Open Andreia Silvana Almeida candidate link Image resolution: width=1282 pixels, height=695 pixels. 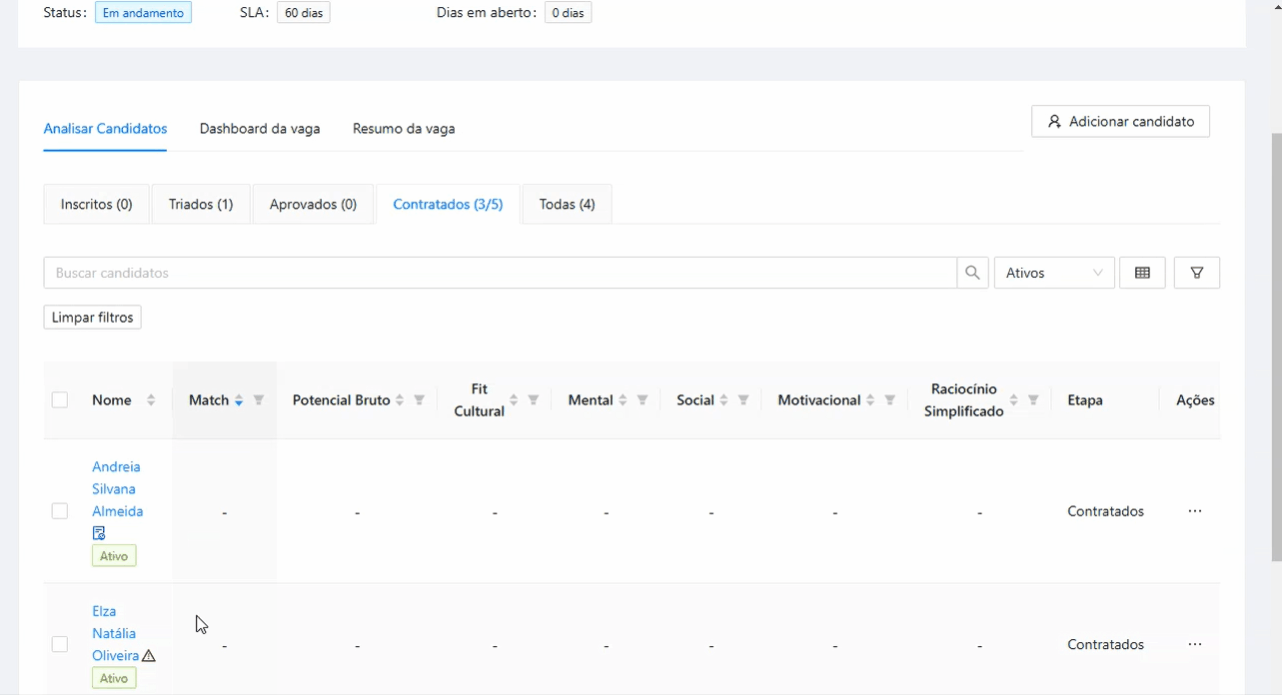(x=117, y=489)
